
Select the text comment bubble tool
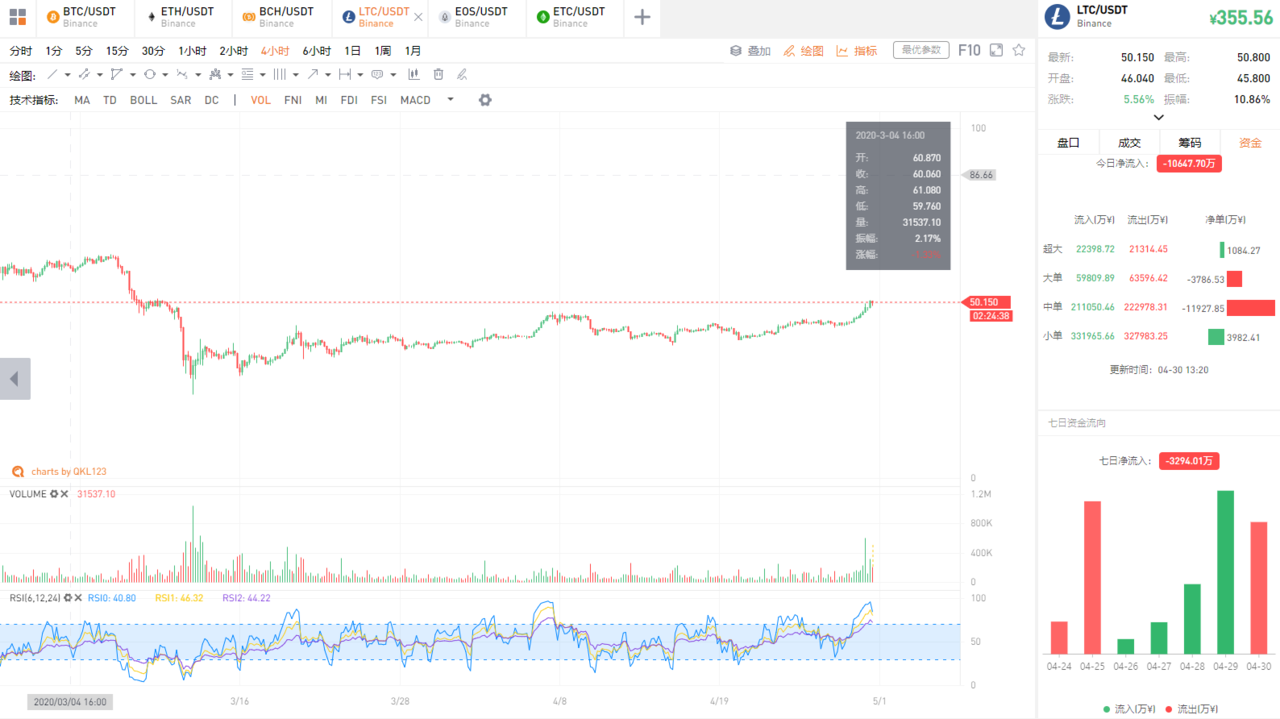click(377, 75)
